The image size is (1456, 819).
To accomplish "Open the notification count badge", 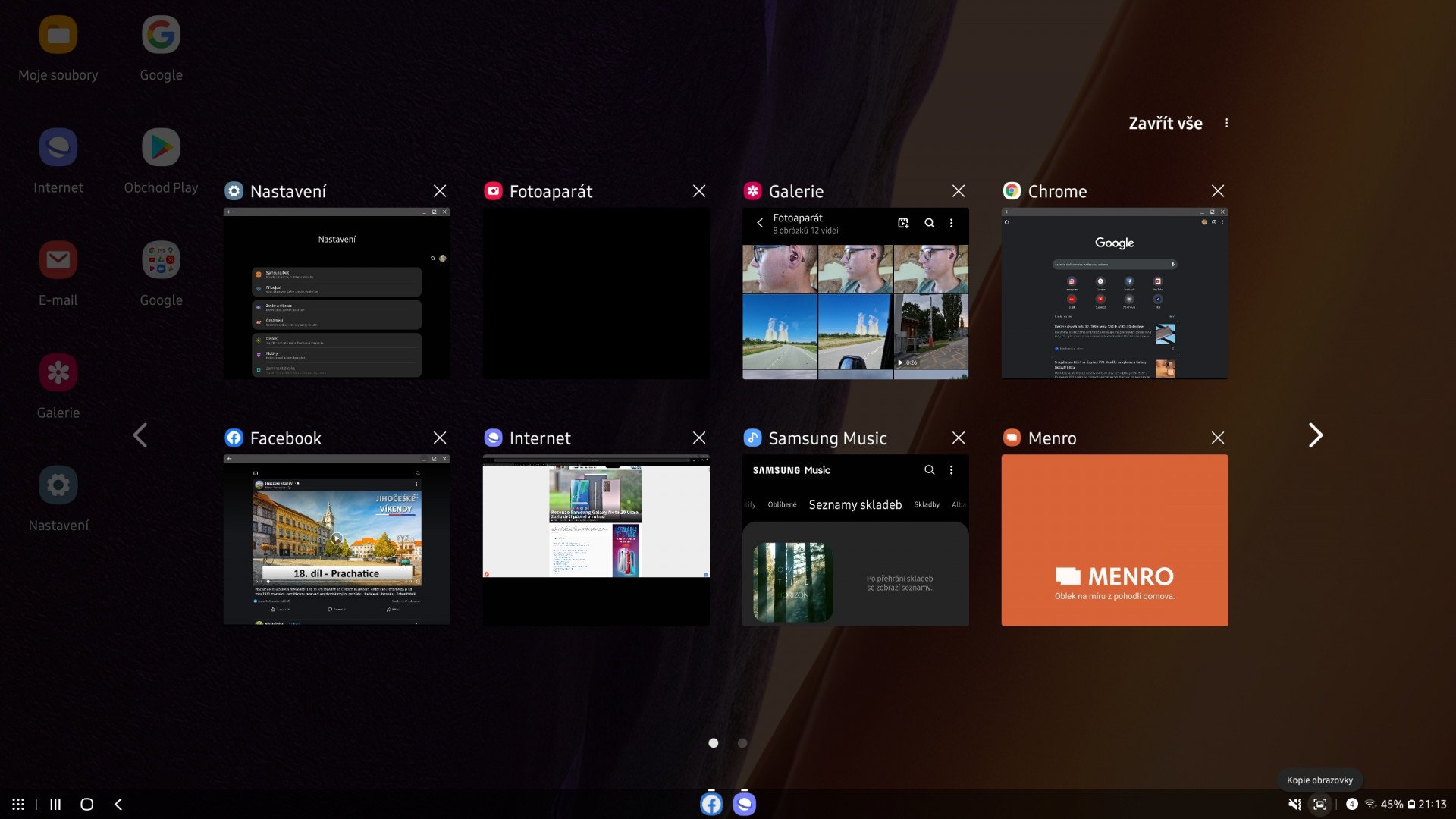I will pyautogui.click(x=1352, y=804).
